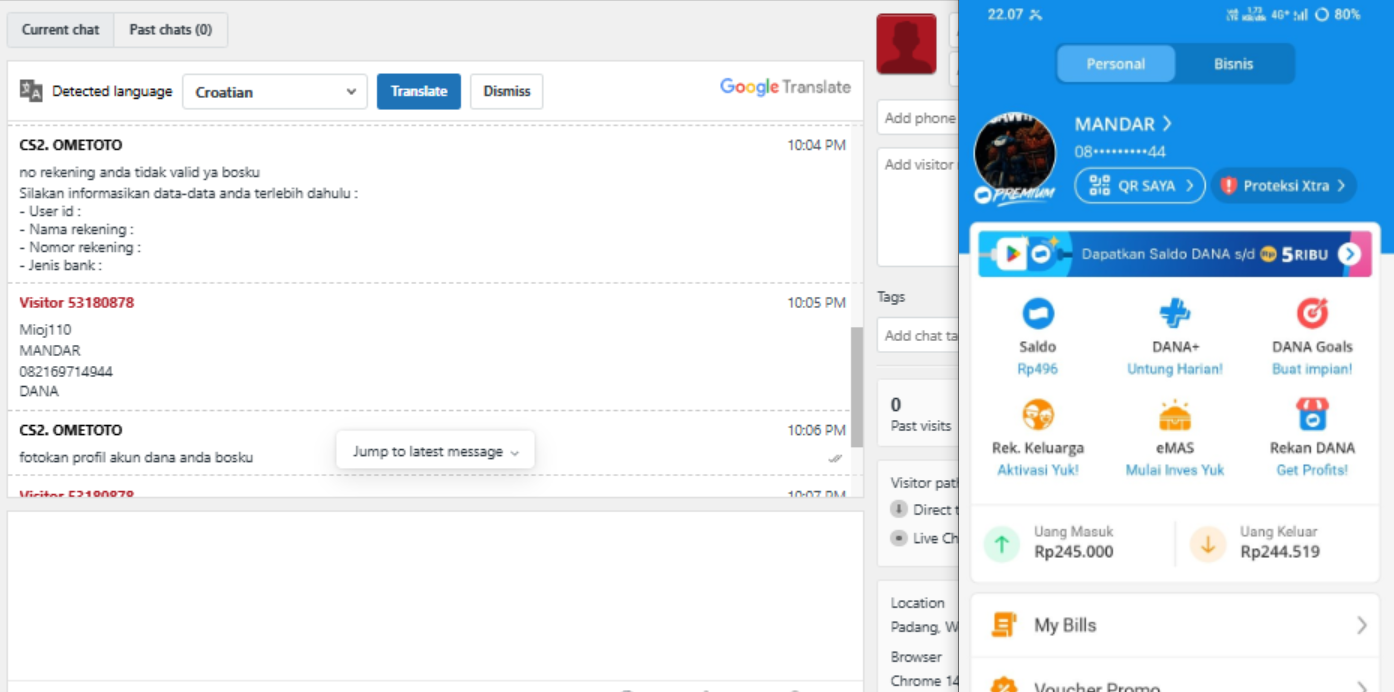Switch to the Current chat tab

61,30
